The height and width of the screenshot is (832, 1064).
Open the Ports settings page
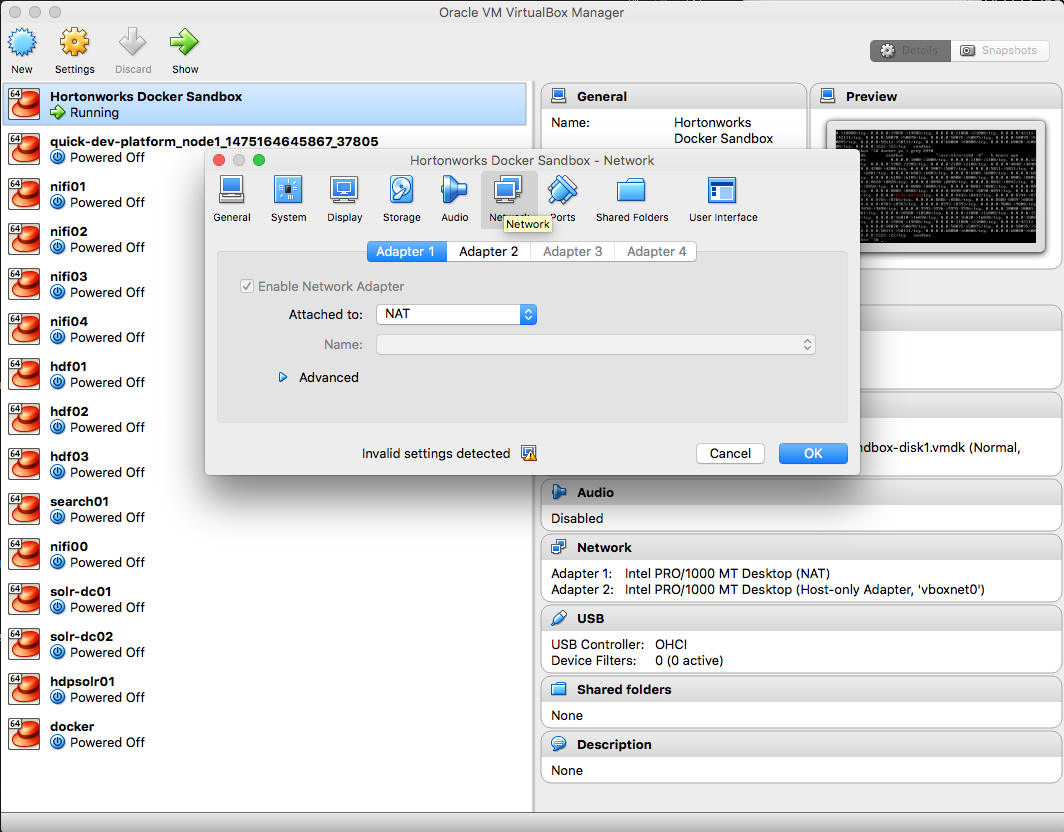562,192
